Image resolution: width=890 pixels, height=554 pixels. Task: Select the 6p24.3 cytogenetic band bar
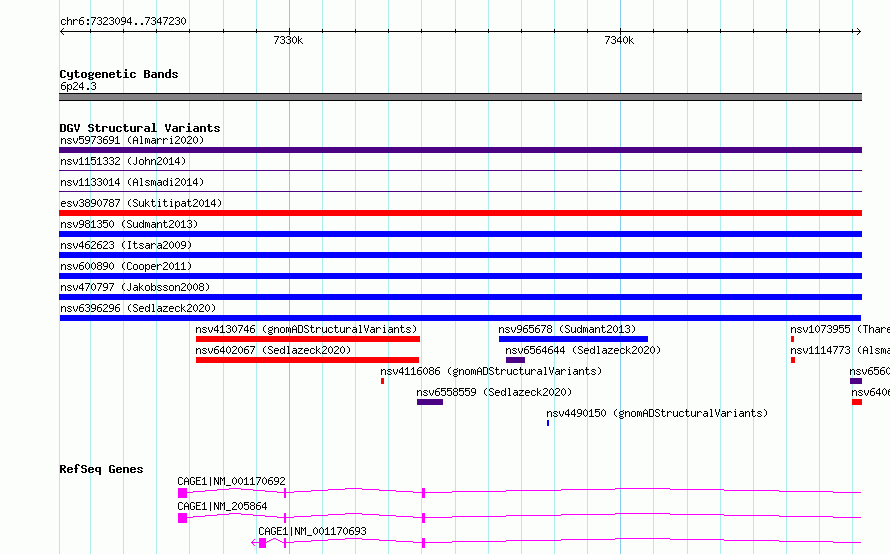click(460, 97)
